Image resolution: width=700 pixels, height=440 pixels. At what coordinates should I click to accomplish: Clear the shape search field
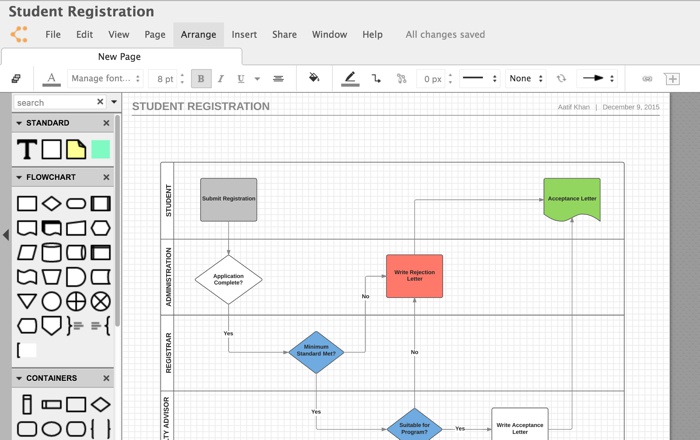(x=100, y=102)
